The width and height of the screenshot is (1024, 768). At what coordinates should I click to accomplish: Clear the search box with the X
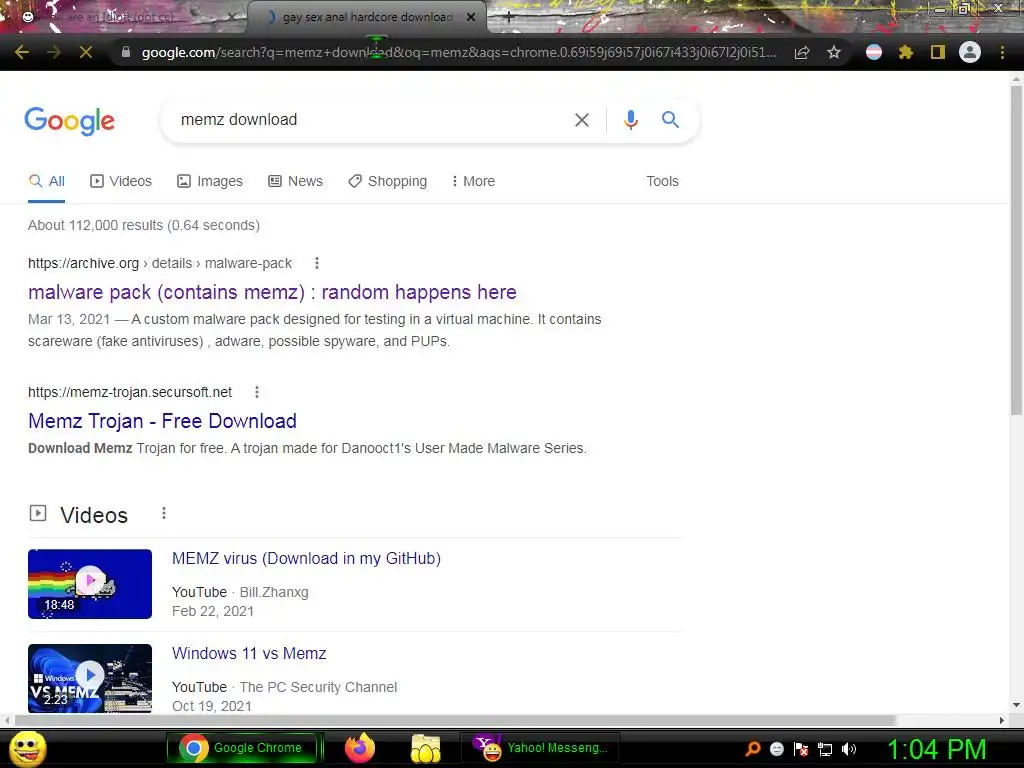click(582, 120)
